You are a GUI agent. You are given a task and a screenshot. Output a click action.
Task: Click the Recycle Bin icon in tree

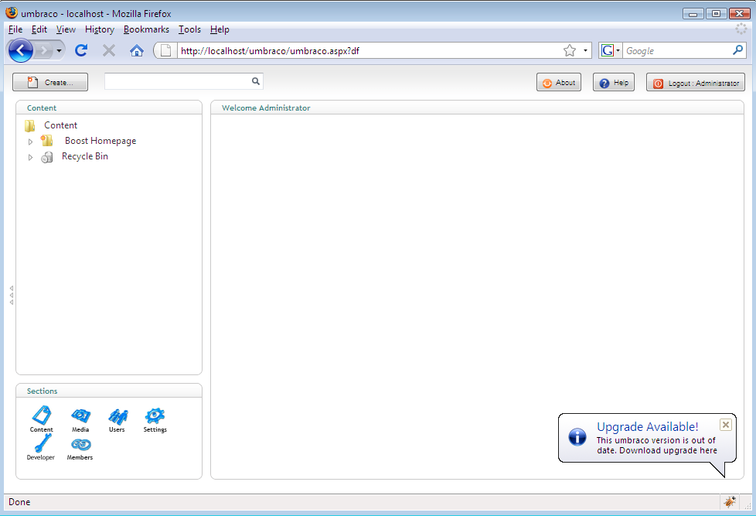[x=47, y=157]
